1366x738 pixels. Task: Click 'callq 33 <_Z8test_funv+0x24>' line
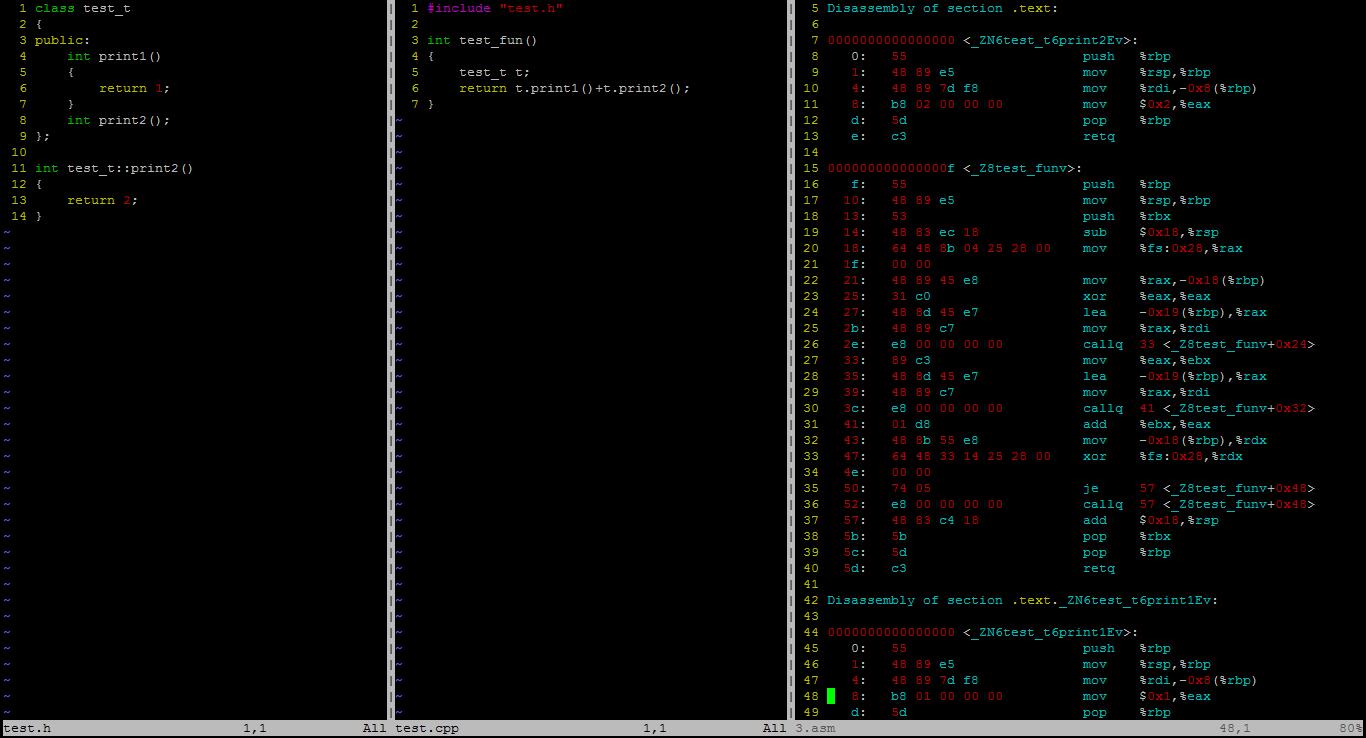pos(1198,344)
